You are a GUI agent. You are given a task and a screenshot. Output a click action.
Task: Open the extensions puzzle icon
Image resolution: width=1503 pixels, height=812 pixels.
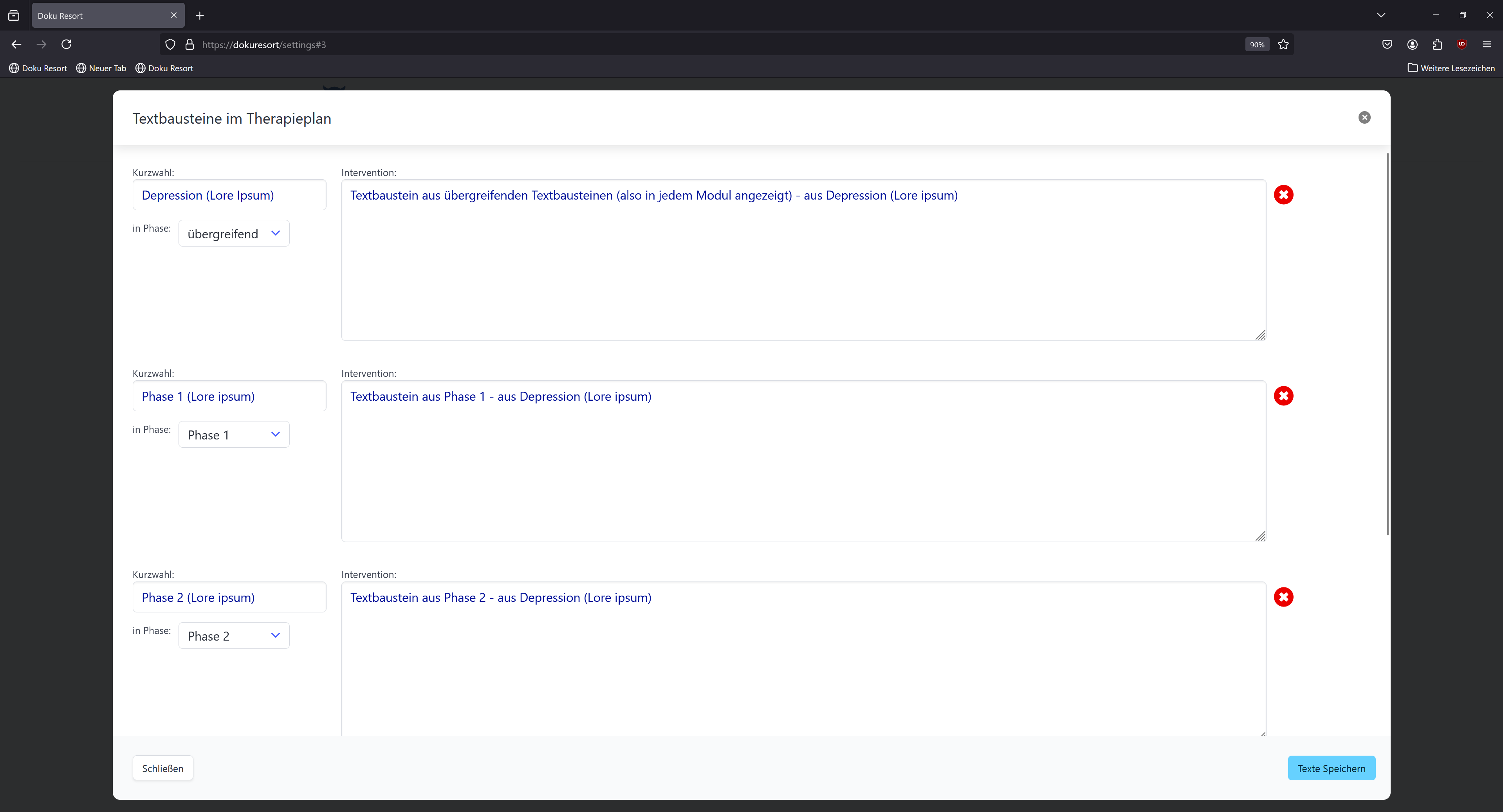click(1437, 44)
